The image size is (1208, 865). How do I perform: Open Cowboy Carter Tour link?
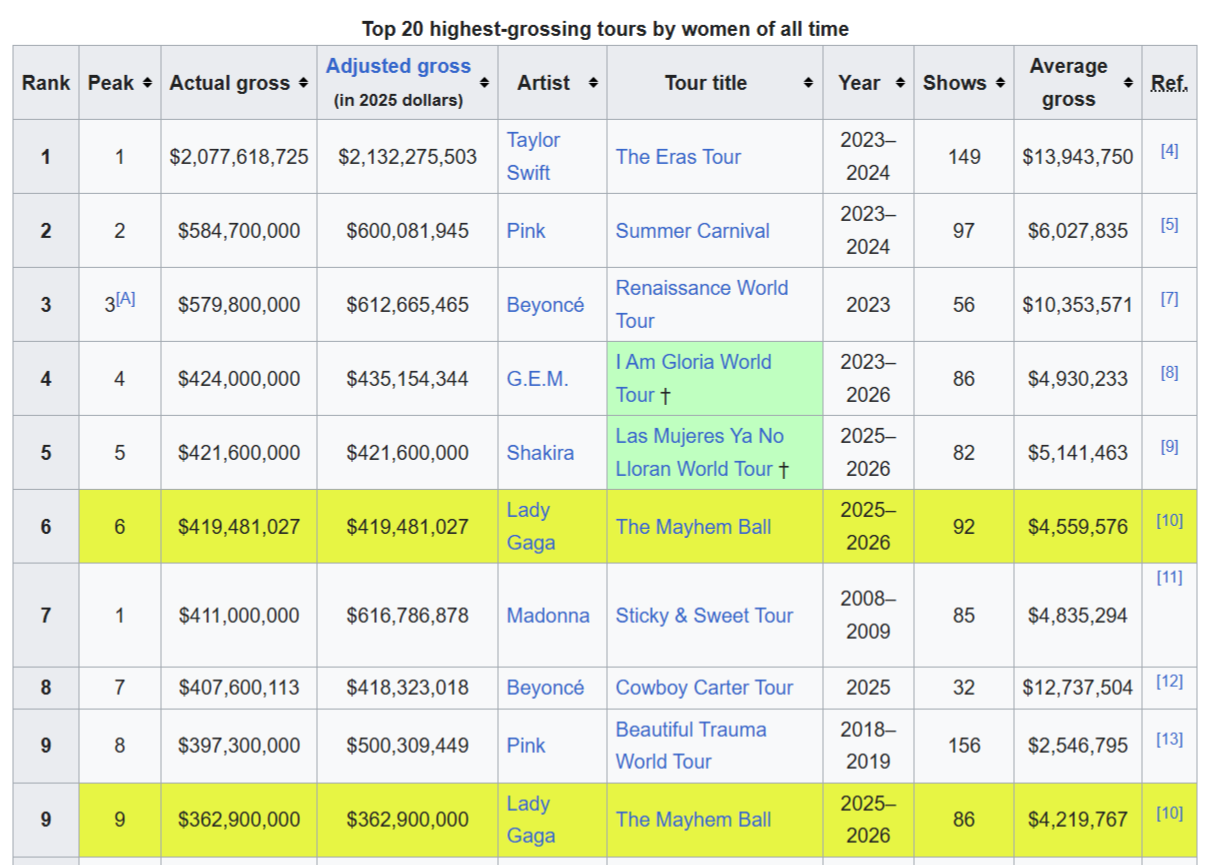click(704, 688)
